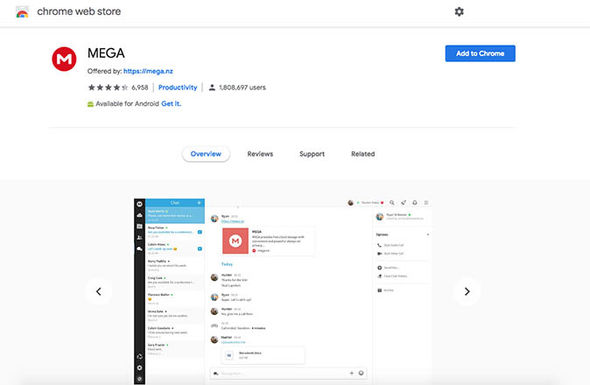Click the Get it Android link
The image size is (590, 385).
(171, 104)
